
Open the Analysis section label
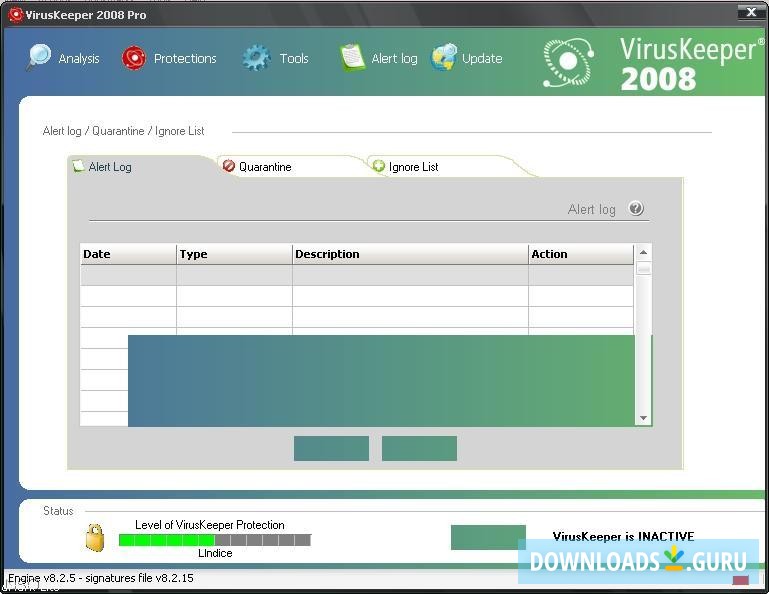79,58
